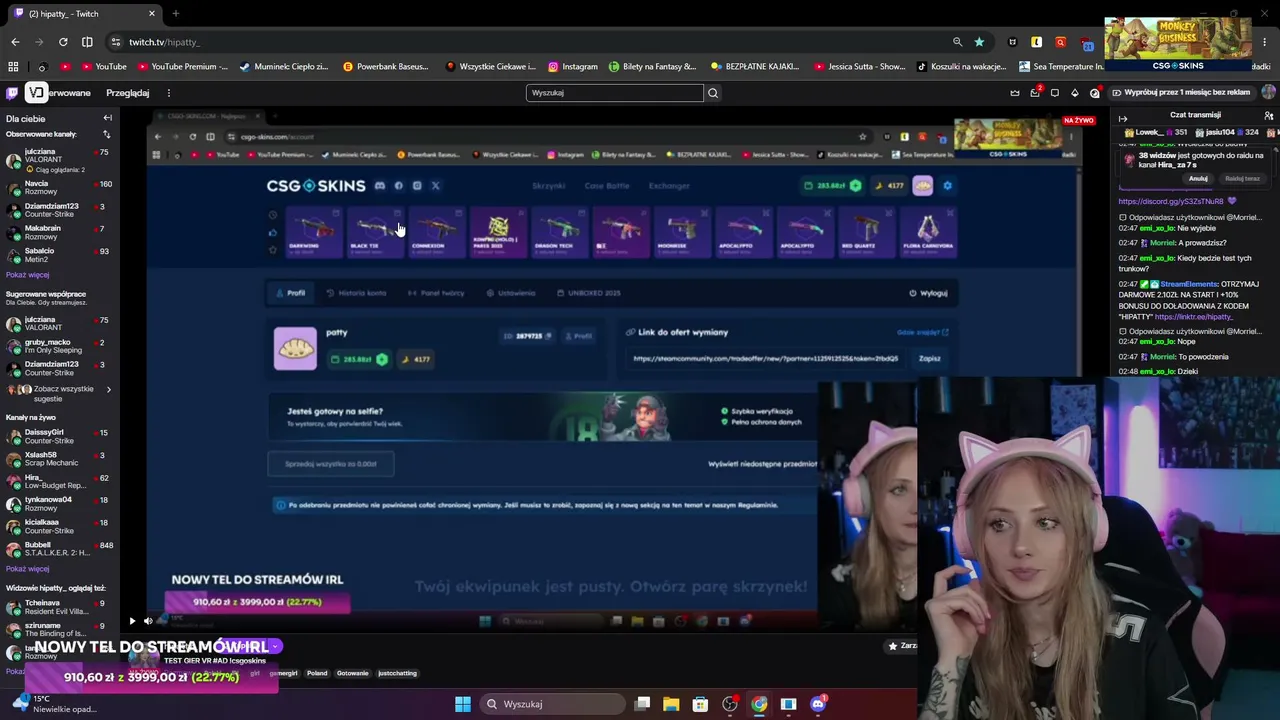Open Twitch notifications inbox icon

(x=1035, y=93)
